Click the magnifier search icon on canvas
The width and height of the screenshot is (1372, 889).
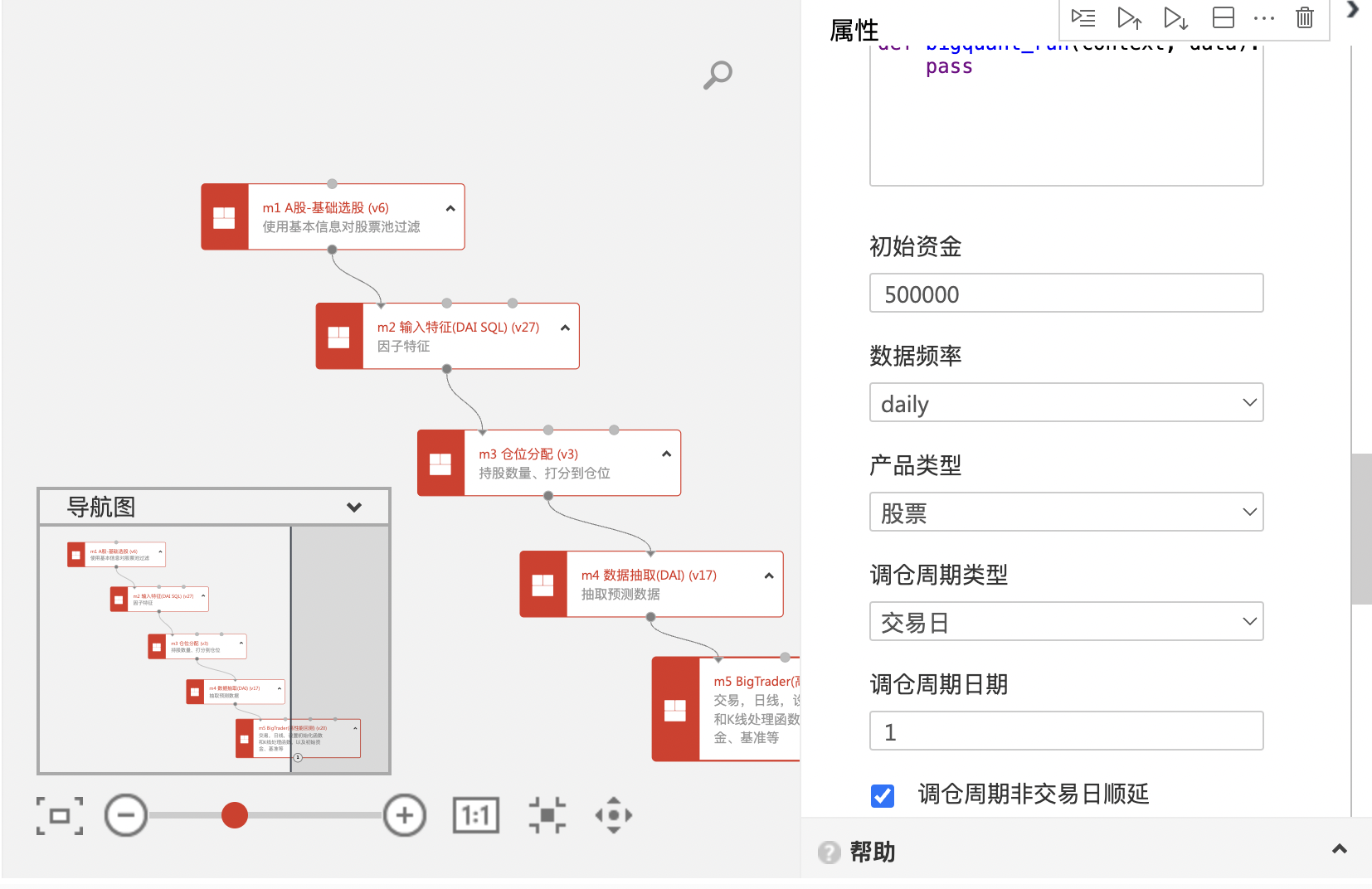(x=718, y=75)
